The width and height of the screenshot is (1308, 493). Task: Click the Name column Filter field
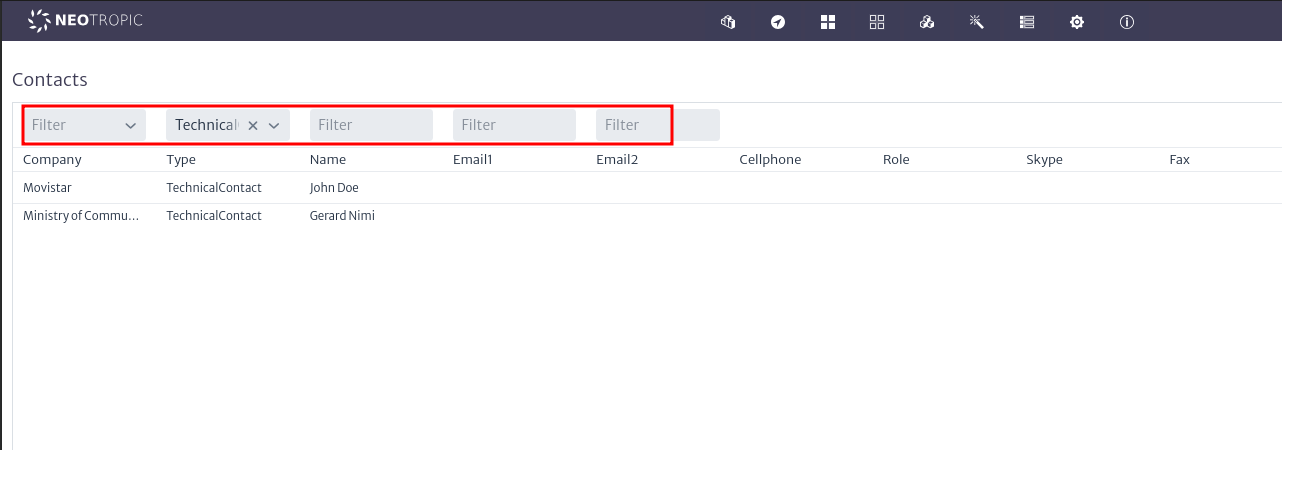pos(371,125)
